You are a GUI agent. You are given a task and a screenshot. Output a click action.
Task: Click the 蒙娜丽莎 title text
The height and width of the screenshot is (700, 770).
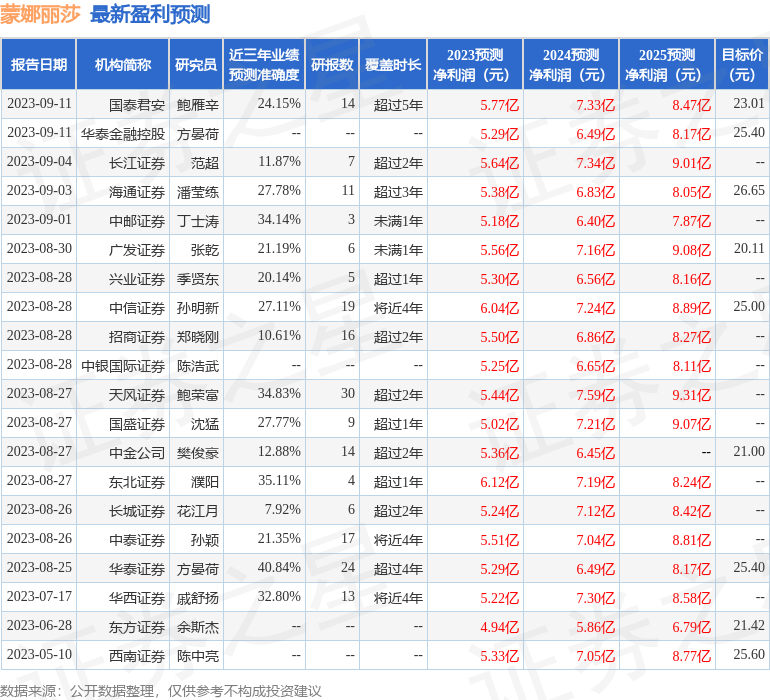pyautogui.click(x=40, y=14)
